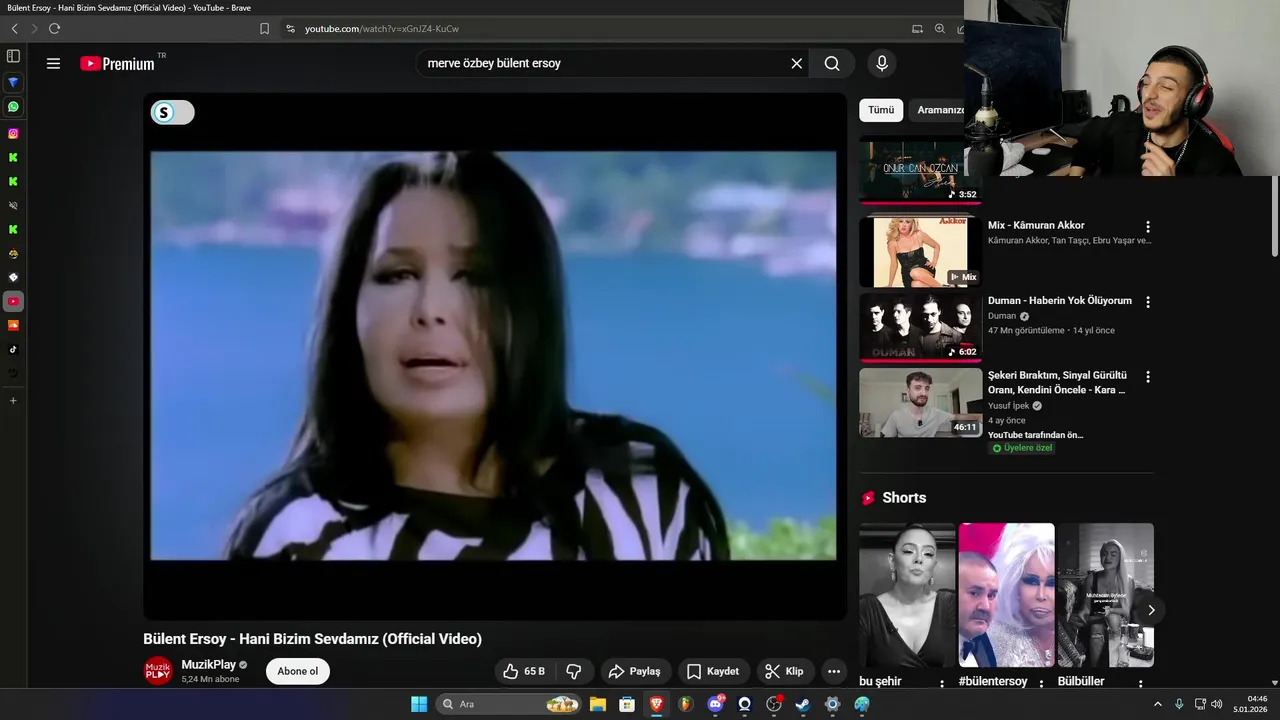Open the bu şehir Short thumbnail
The width and height of the screenshot is (1280, 720).
click(x=907, y=595)
